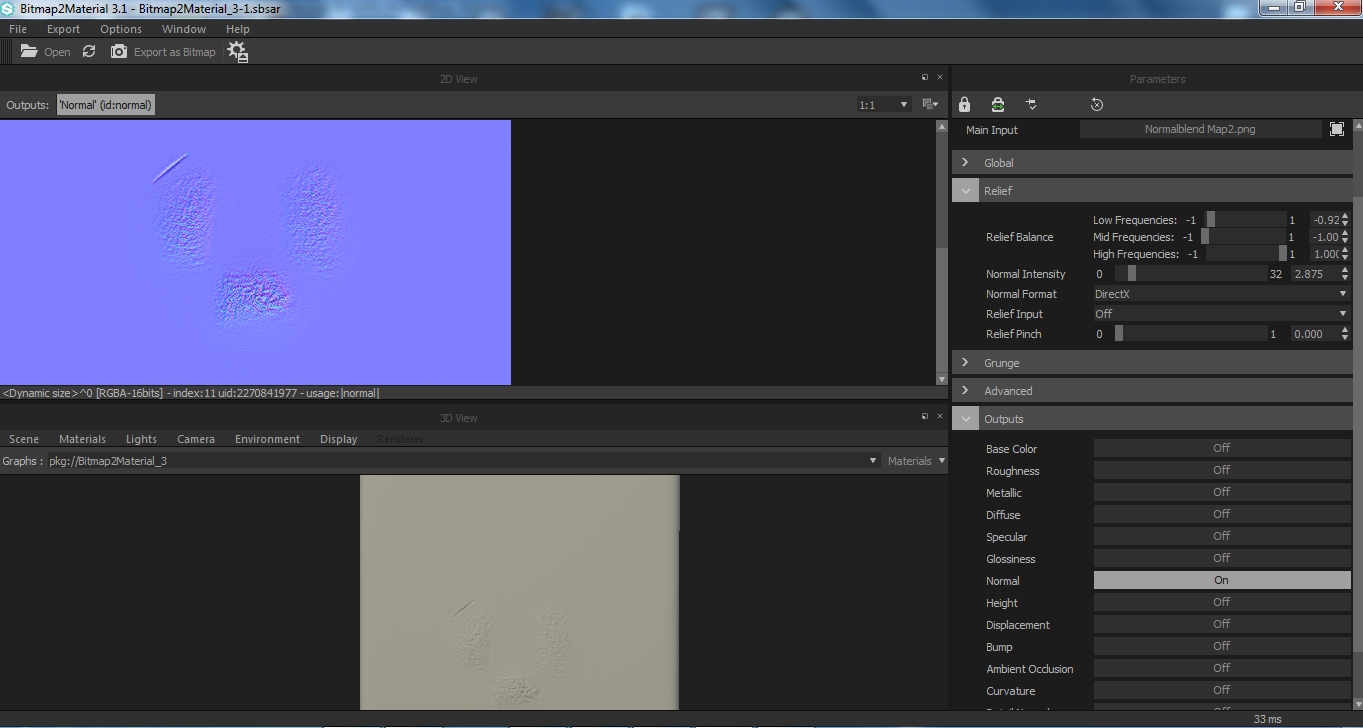This screenshot has width=1363, height=728.
Task: Open the gear settings icon in toolbar
Action: click(237, 52)
